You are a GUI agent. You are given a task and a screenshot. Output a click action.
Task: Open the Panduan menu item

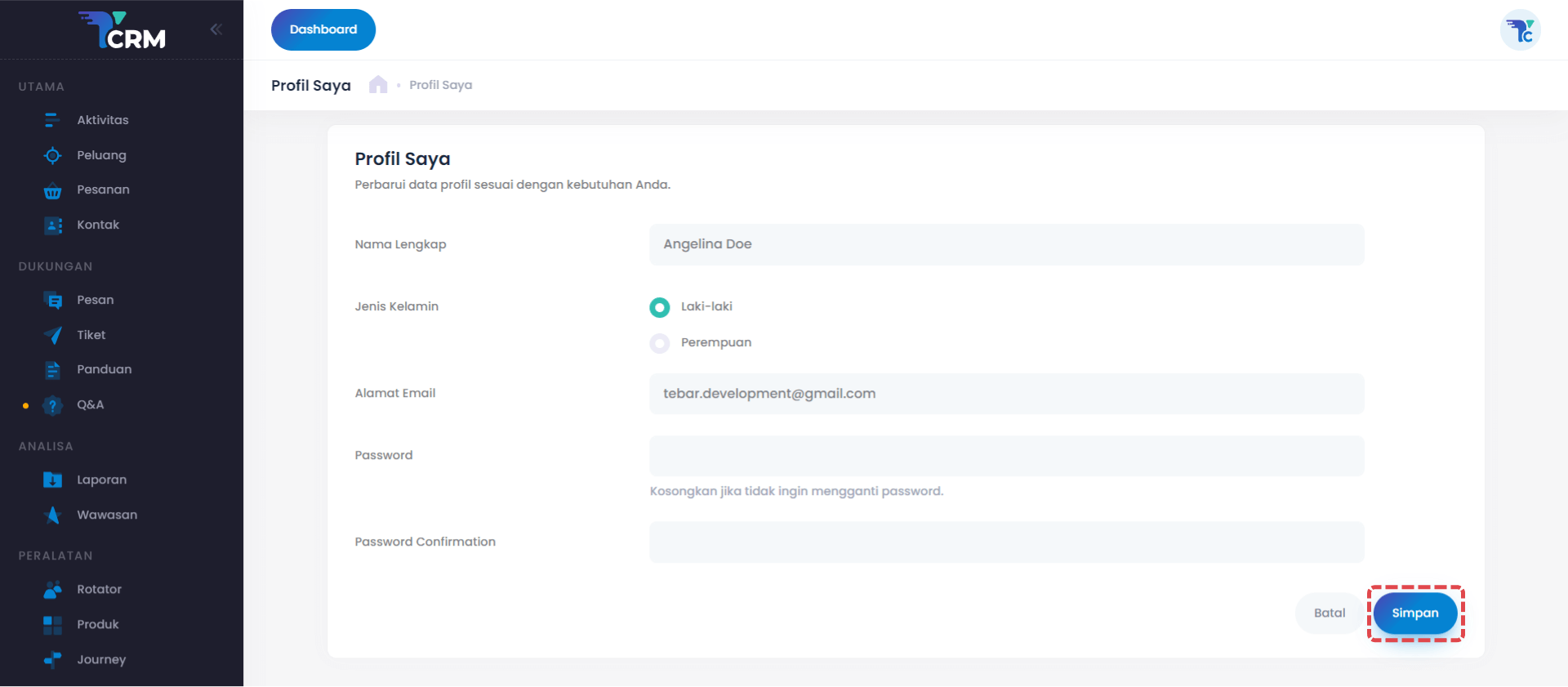click(104, 369)
